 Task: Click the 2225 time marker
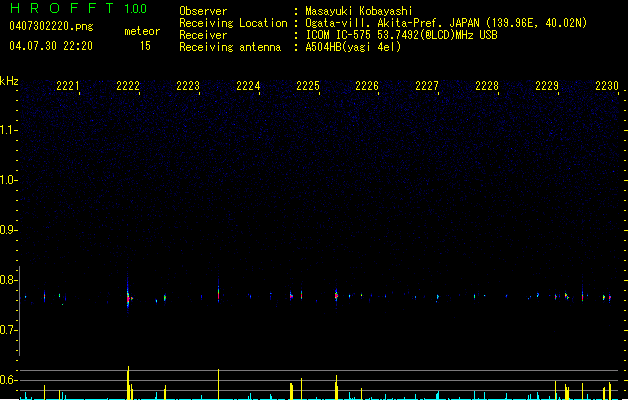(308, 86)
